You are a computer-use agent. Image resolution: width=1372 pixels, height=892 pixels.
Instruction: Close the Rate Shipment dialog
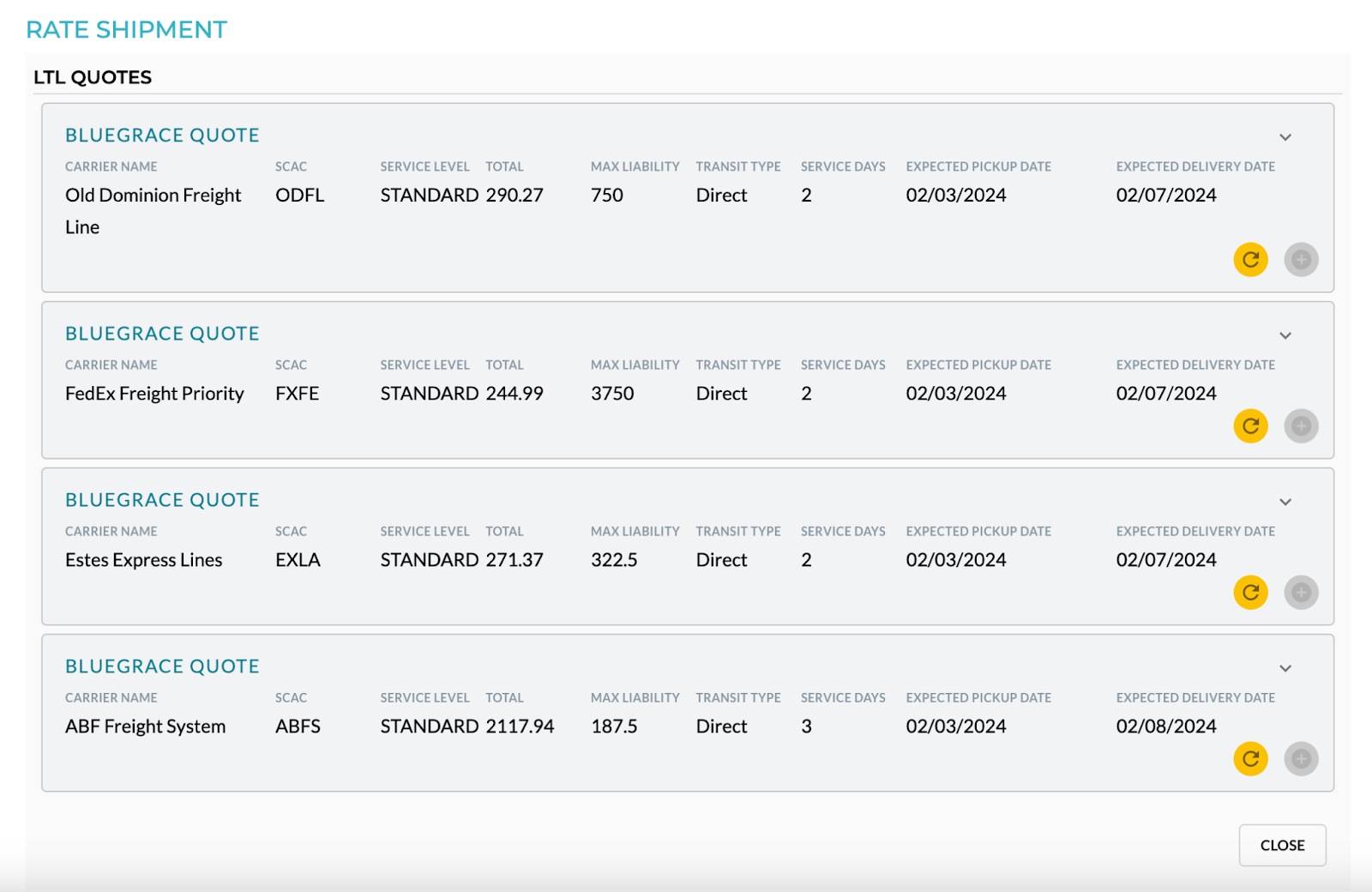pyautogui.click(x=1282, y=846)
